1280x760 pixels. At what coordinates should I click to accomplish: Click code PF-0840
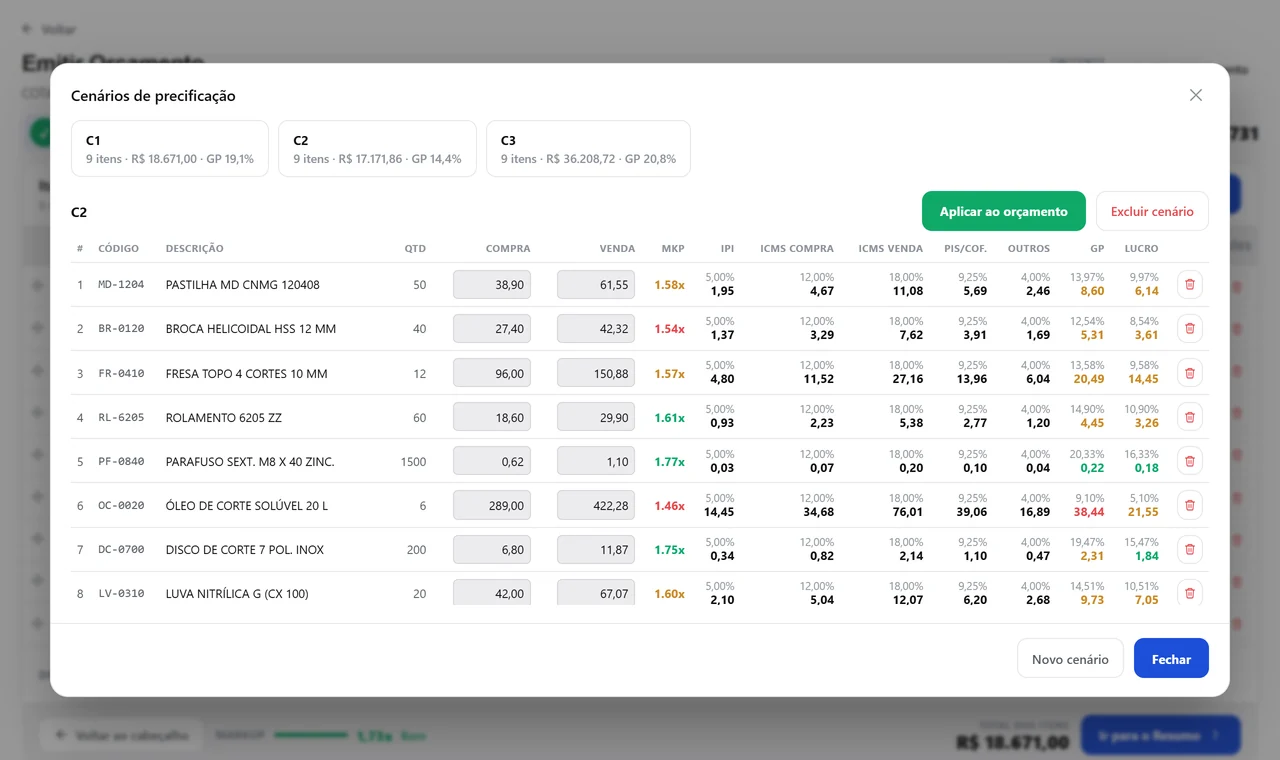[121, 461]
